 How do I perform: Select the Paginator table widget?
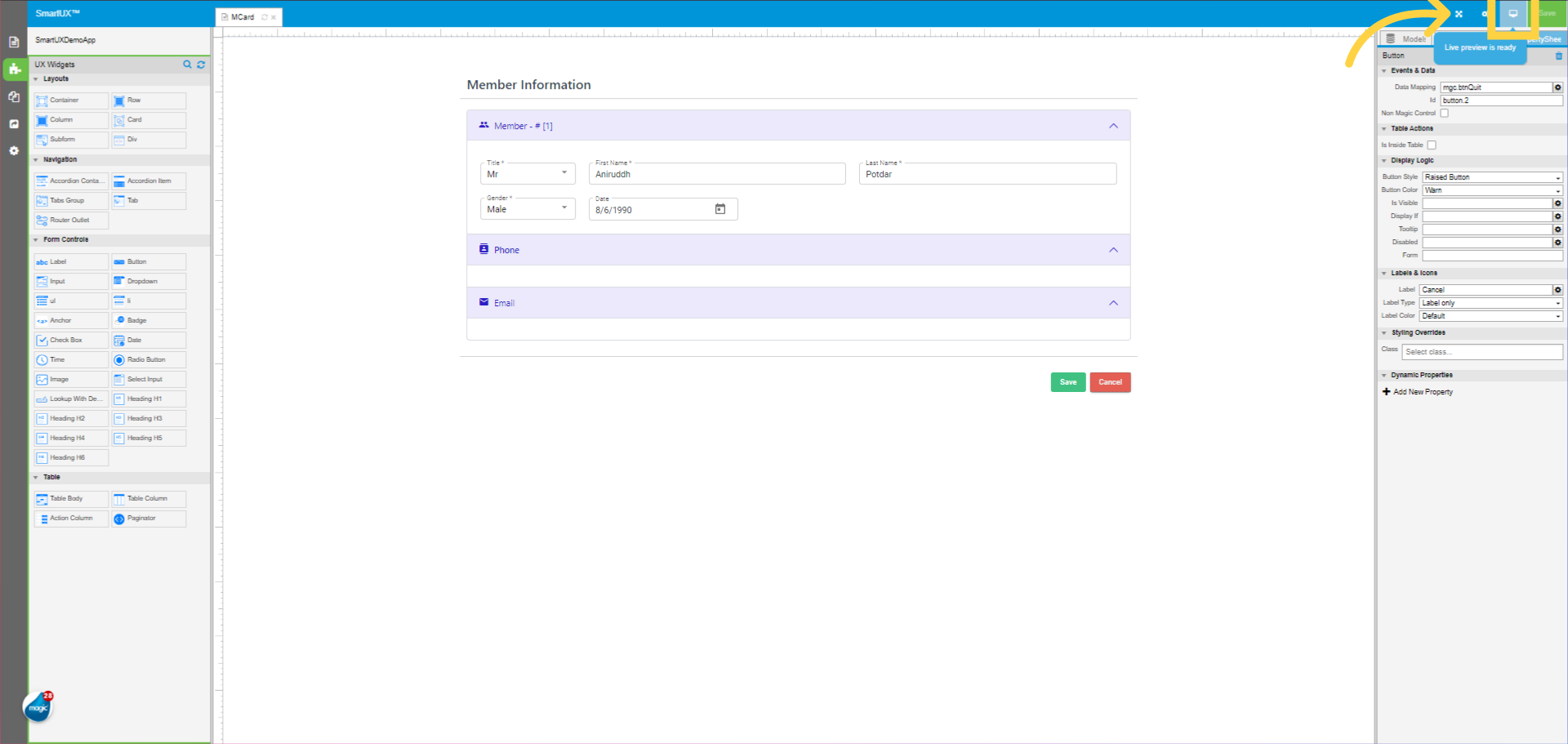[149, 519]
